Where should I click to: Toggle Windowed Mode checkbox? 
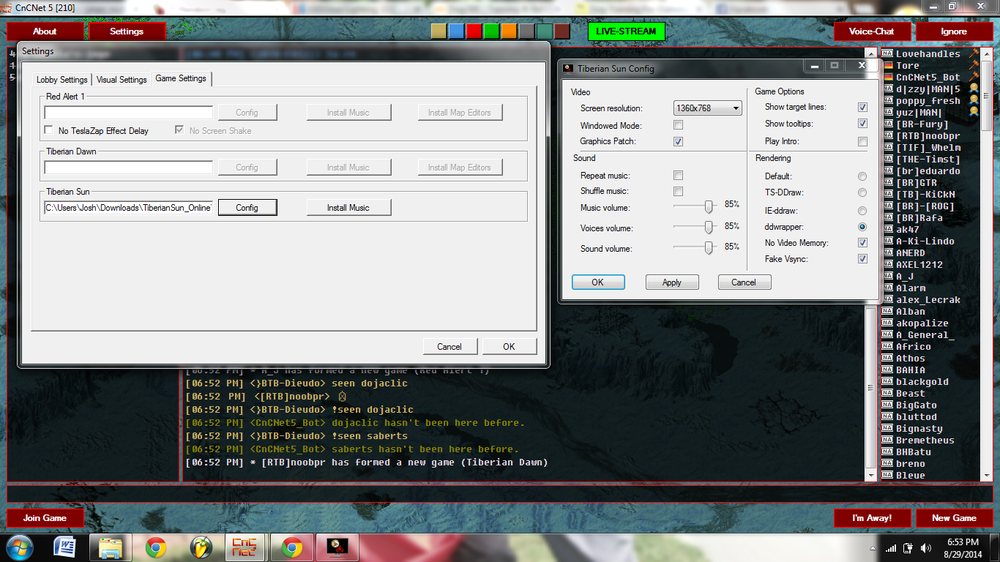tap(678, 125)
